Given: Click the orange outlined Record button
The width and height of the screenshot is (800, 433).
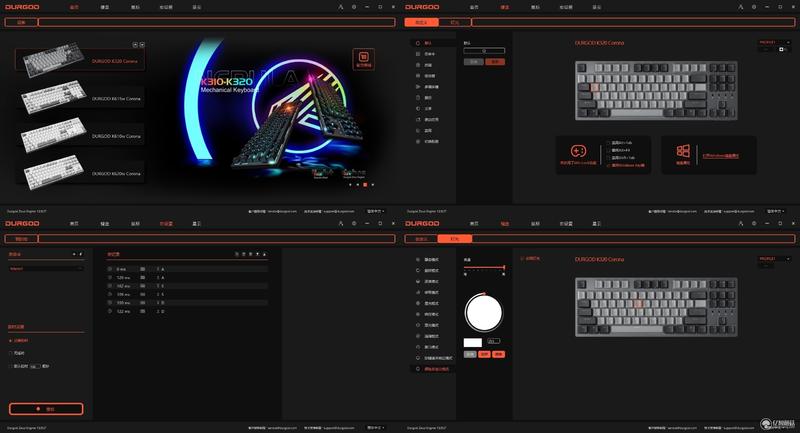Looking at the screenshot, I should click(x=46, y=409).
